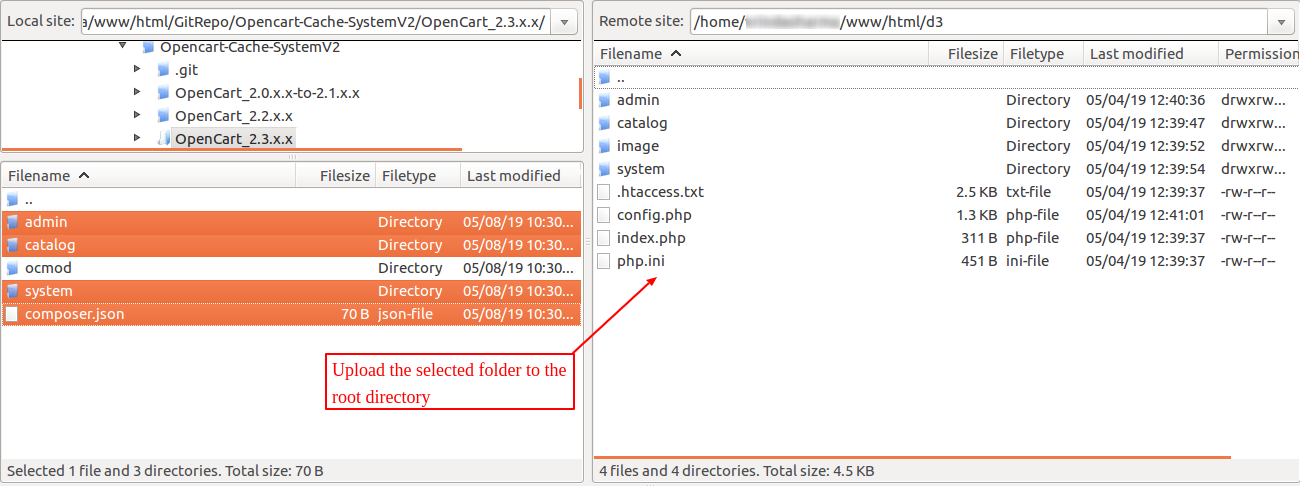This screenshot has width=1300, height=486.
Task: Select the Opencart-Cache-SystemV2 folder icon
Action: click(x=148, y=46)
